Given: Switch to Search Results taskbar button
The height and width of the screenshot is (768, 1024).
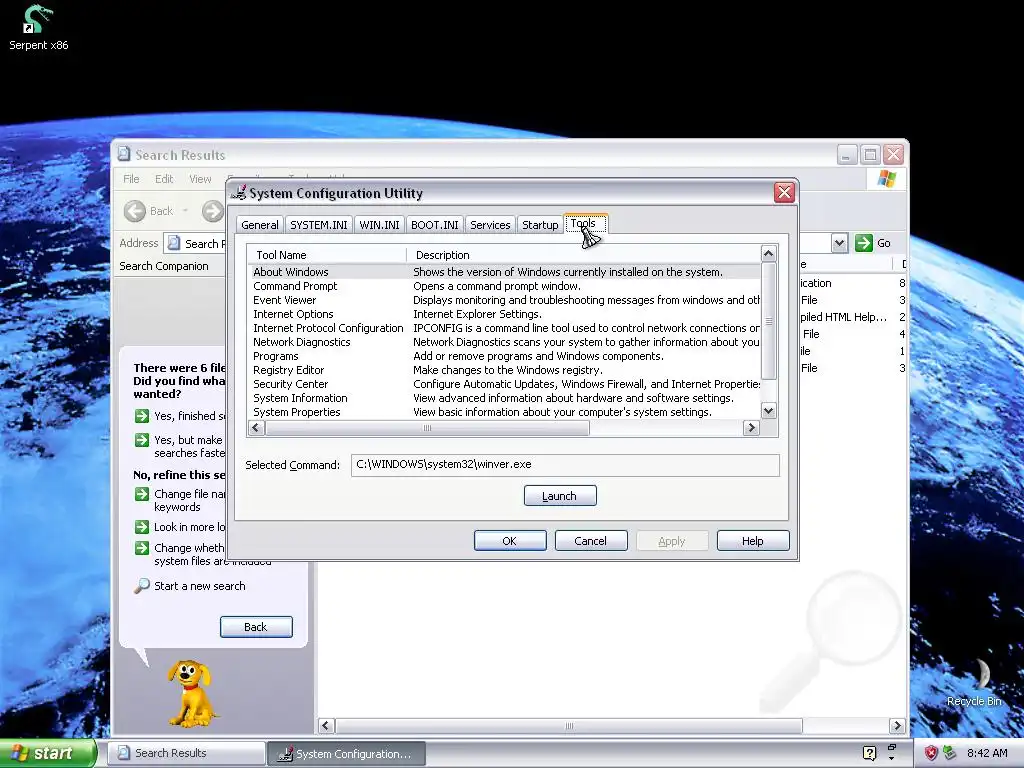Looking at the screenshot, I should 186,753.
